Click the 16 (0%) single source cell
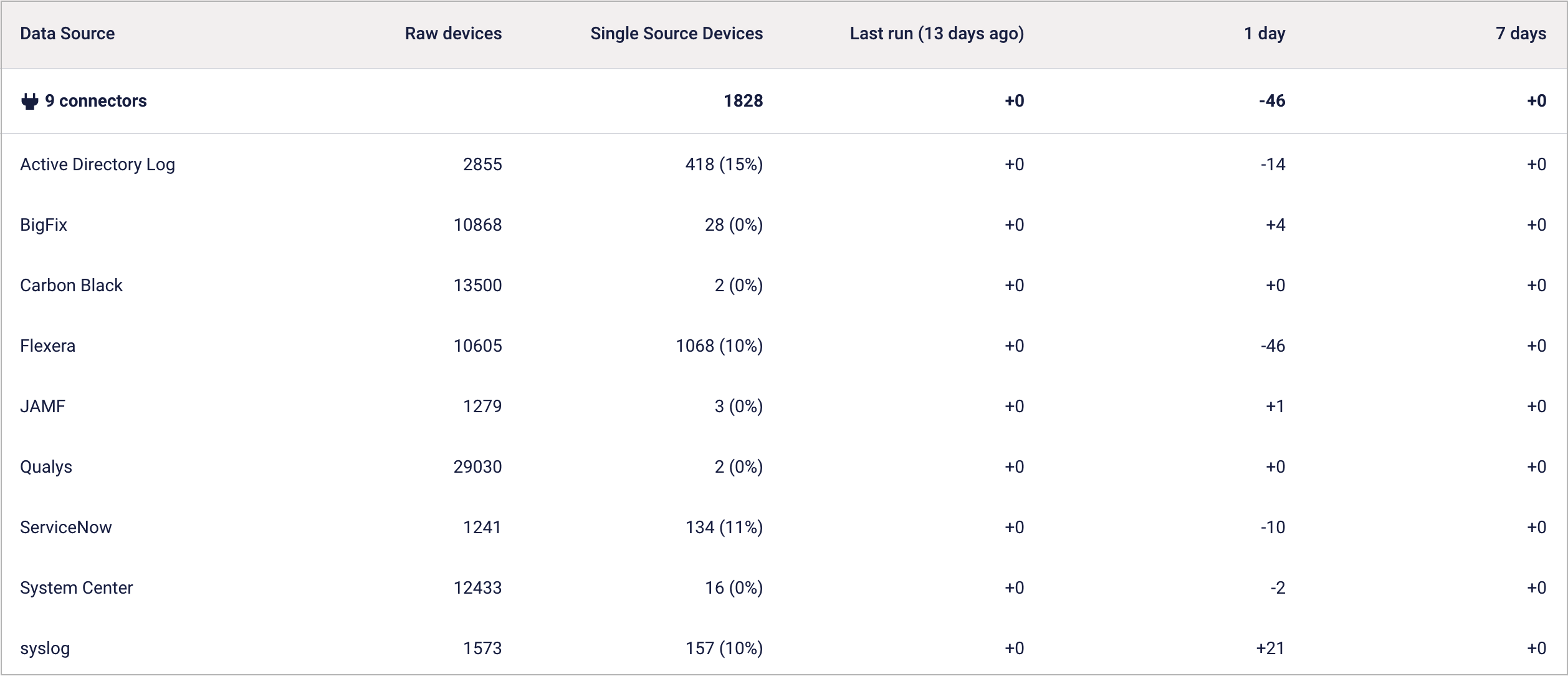 point(734,588)
